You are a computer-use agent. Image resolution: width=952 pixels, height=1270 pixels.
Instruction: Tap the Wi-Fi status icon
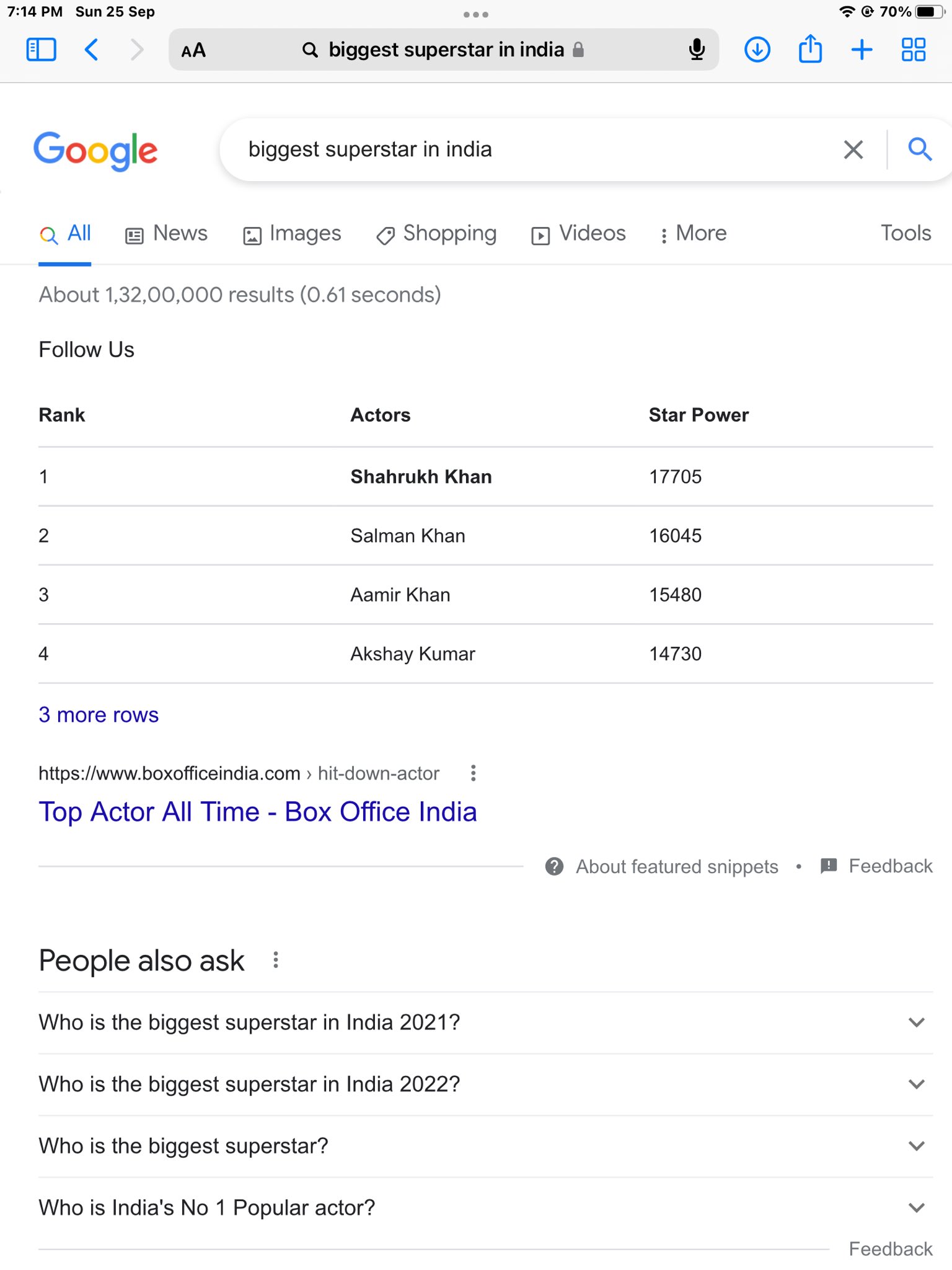pos(846,12)
